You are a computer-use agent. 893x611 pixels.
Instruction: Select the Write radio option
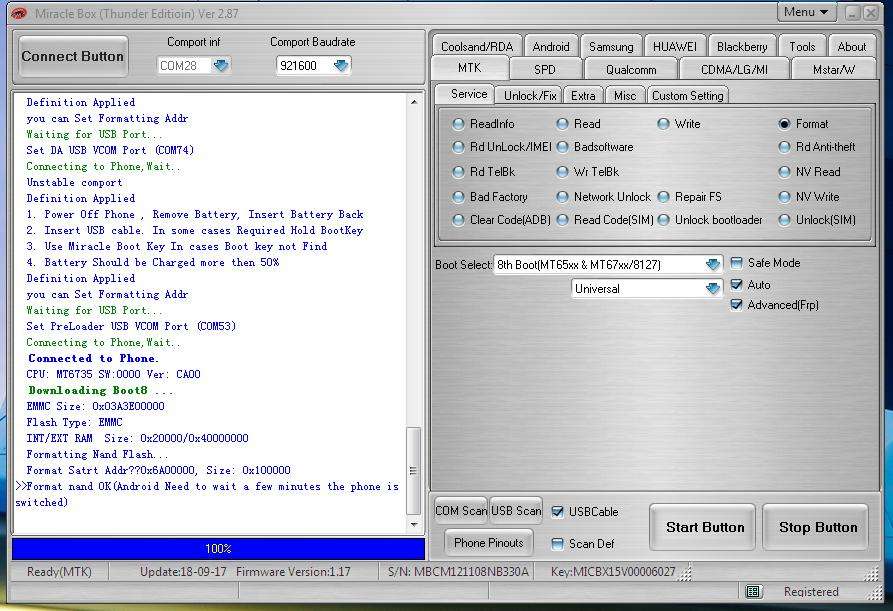click(x=663, y=124)
